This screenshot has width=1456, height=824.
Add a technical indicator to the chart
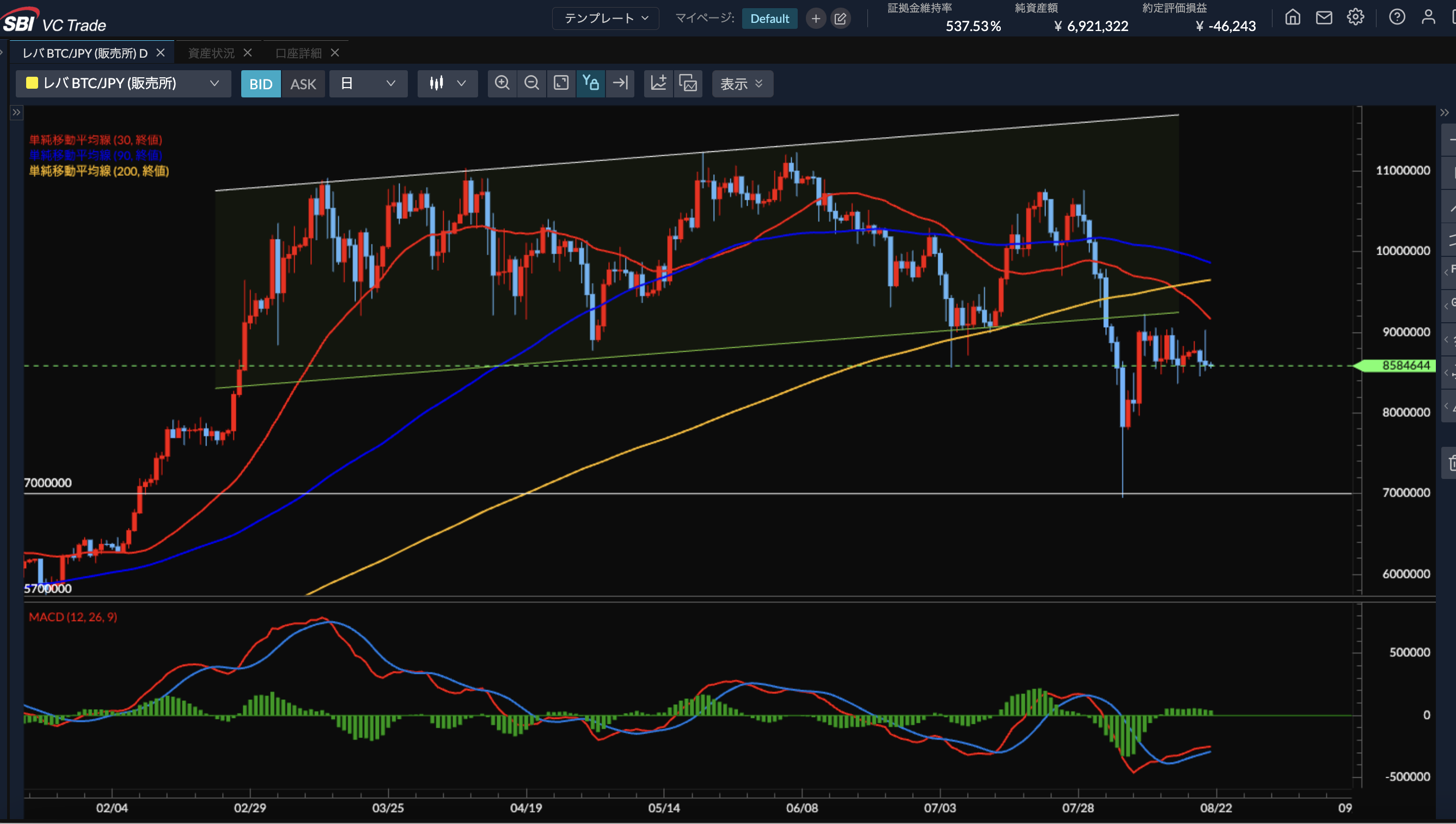pyautogui.click(x=658, y=83)
